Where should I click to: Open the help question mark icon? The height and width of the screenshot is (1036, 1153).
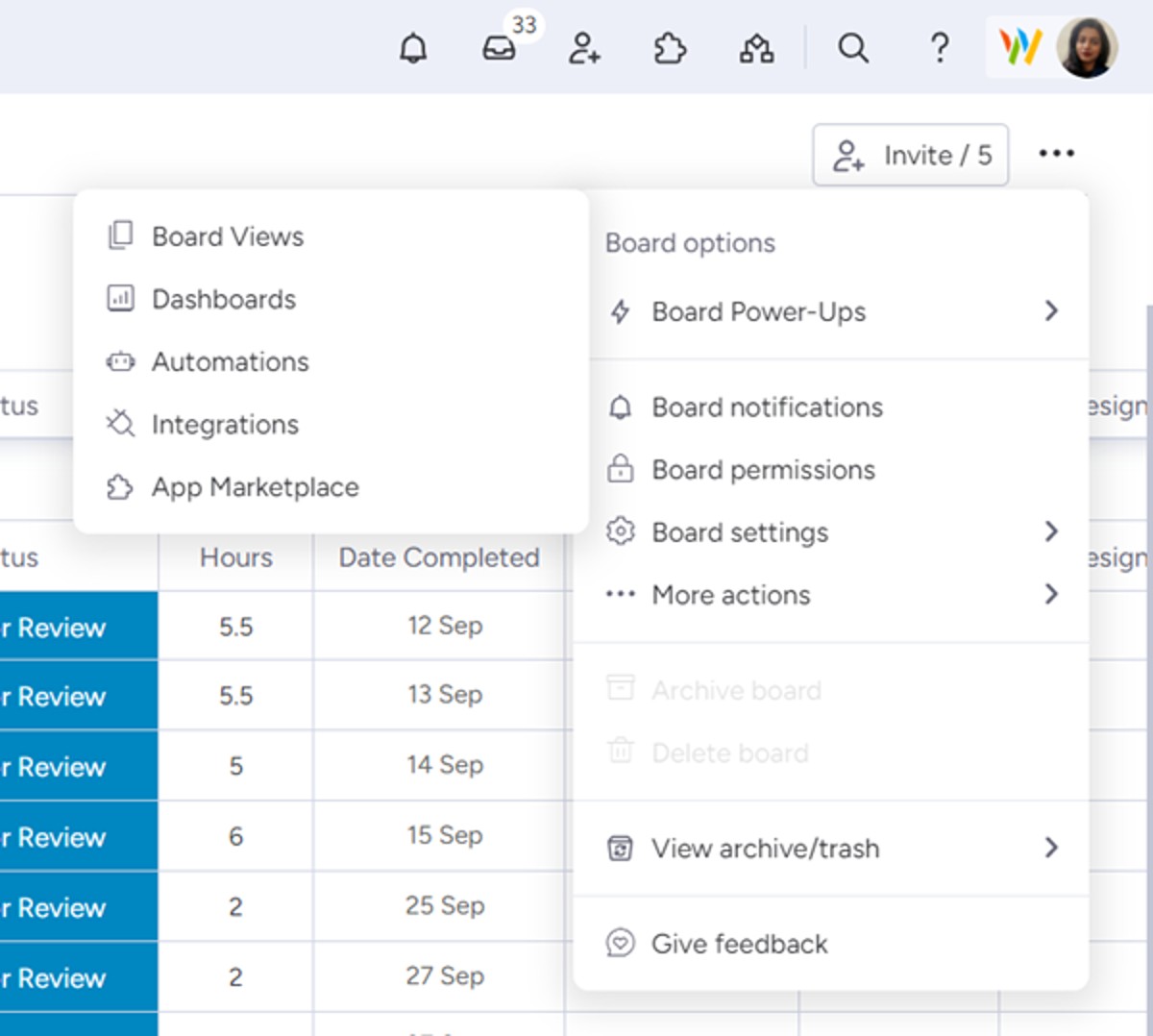tap(940, 47)
